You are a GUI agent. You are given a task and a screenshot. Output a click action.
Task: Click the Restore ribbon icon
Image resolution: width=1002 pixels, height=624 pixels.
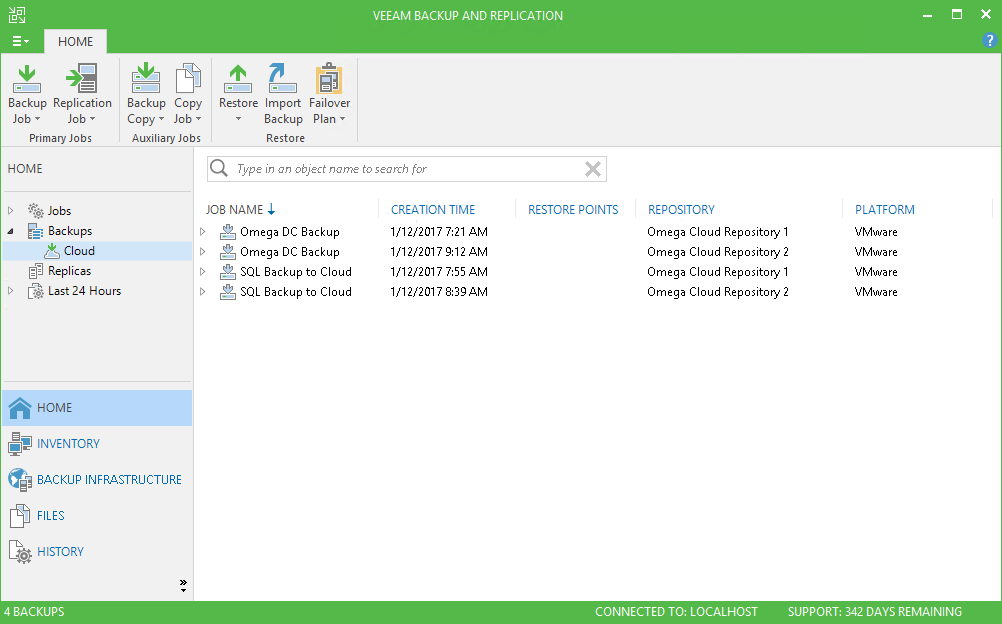point(238,79)
